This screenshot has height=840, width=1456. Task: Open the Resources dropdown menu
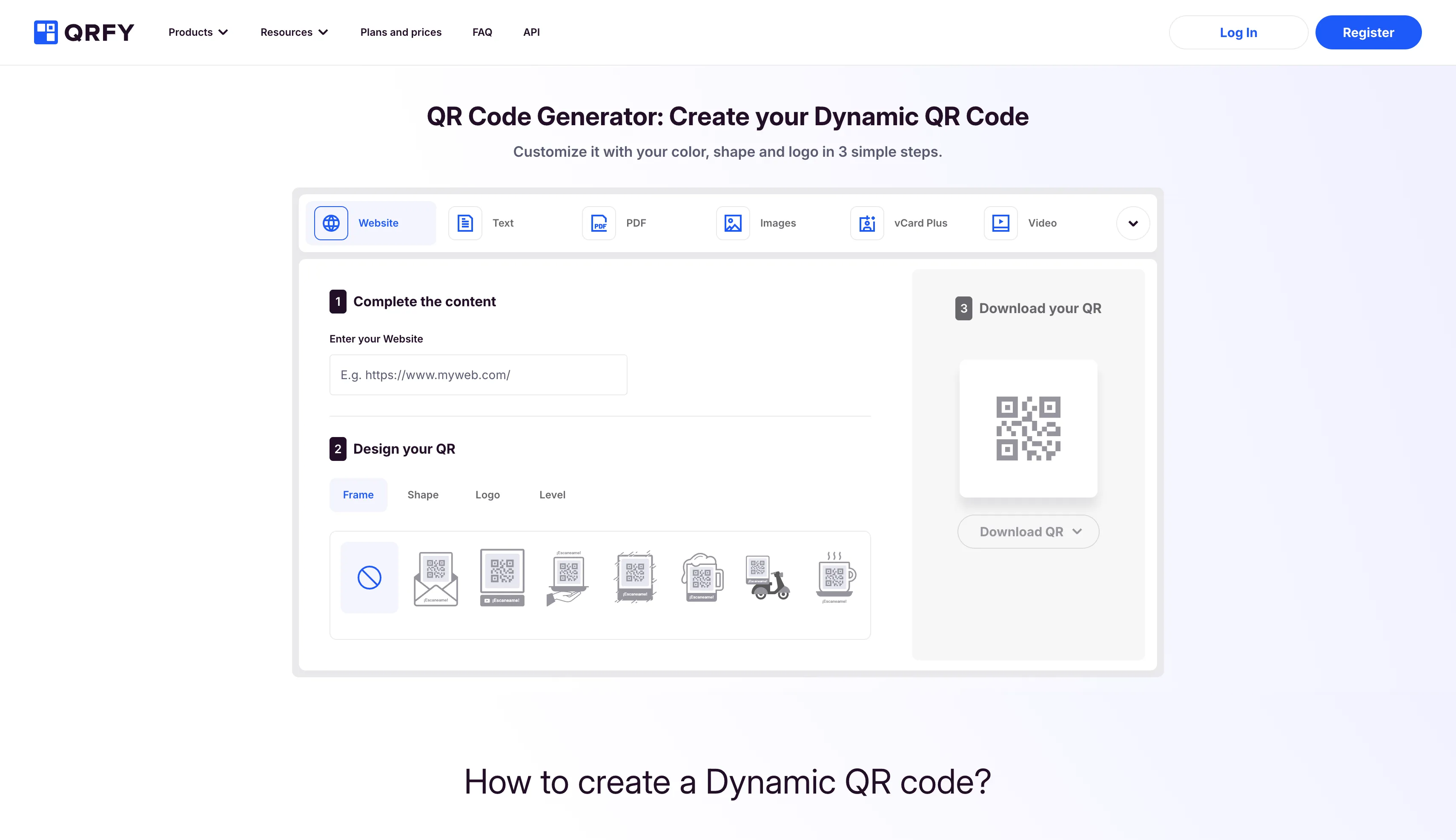pos(294,32)
